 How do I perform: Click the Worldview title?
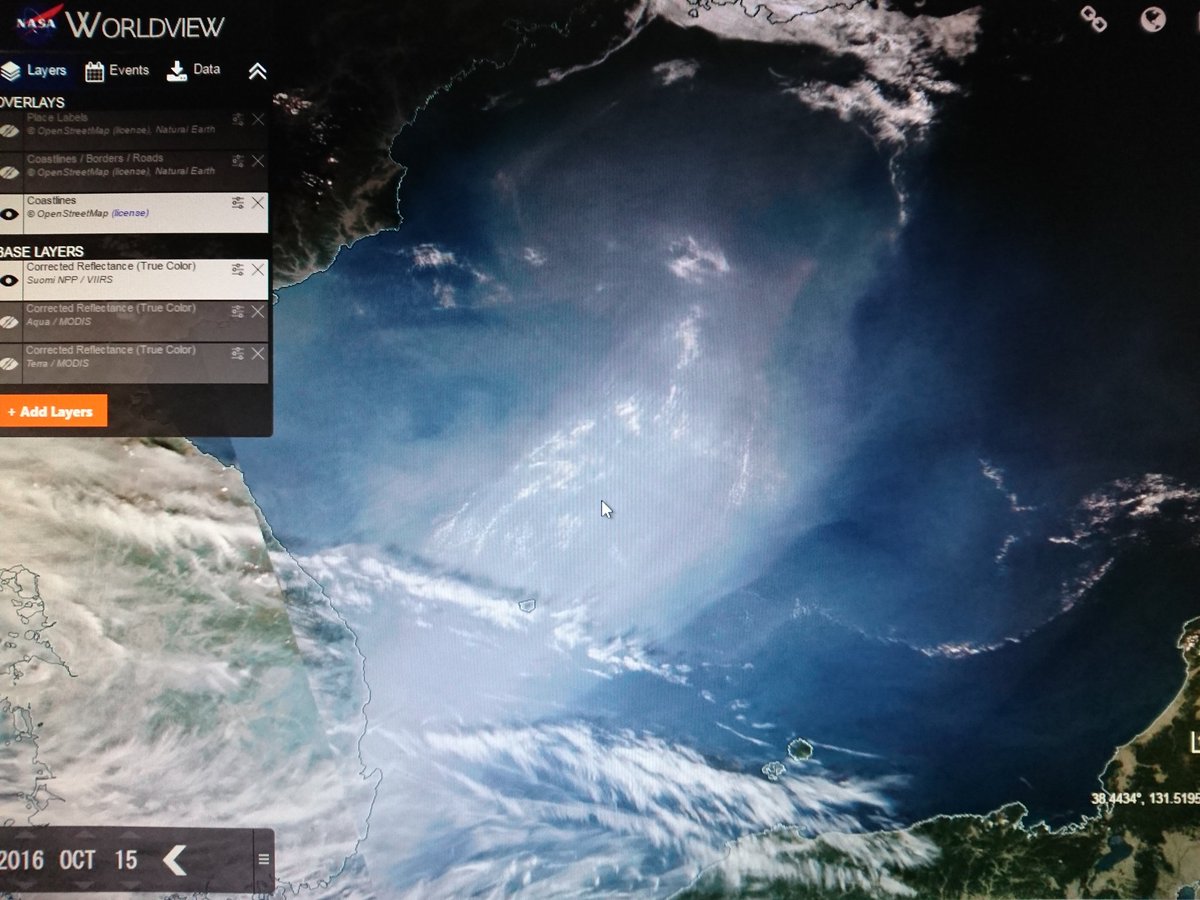tap(144, 24)
